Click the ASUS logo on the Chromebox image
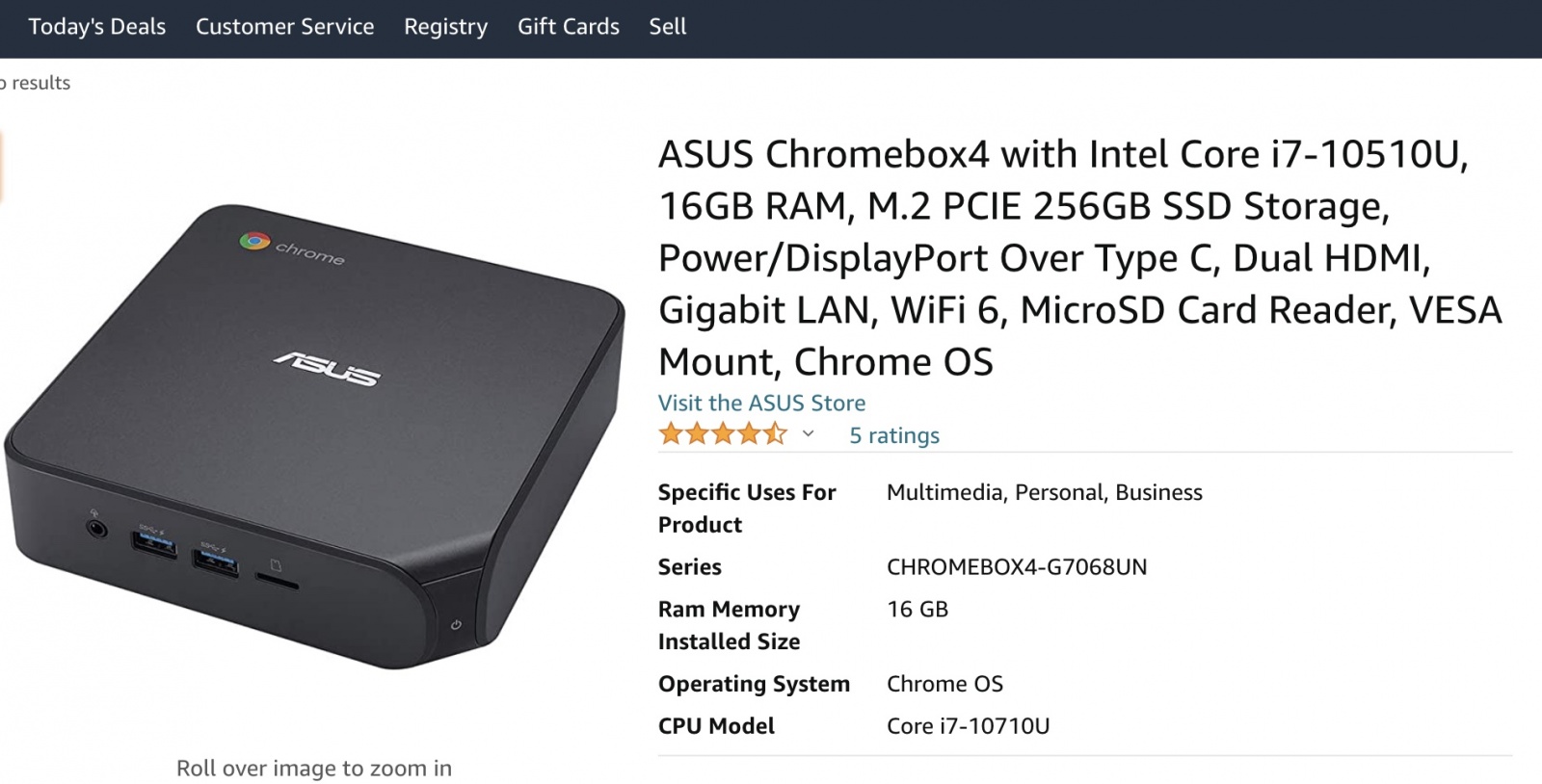Screen dimensions: 1542x784 point(328,368)
